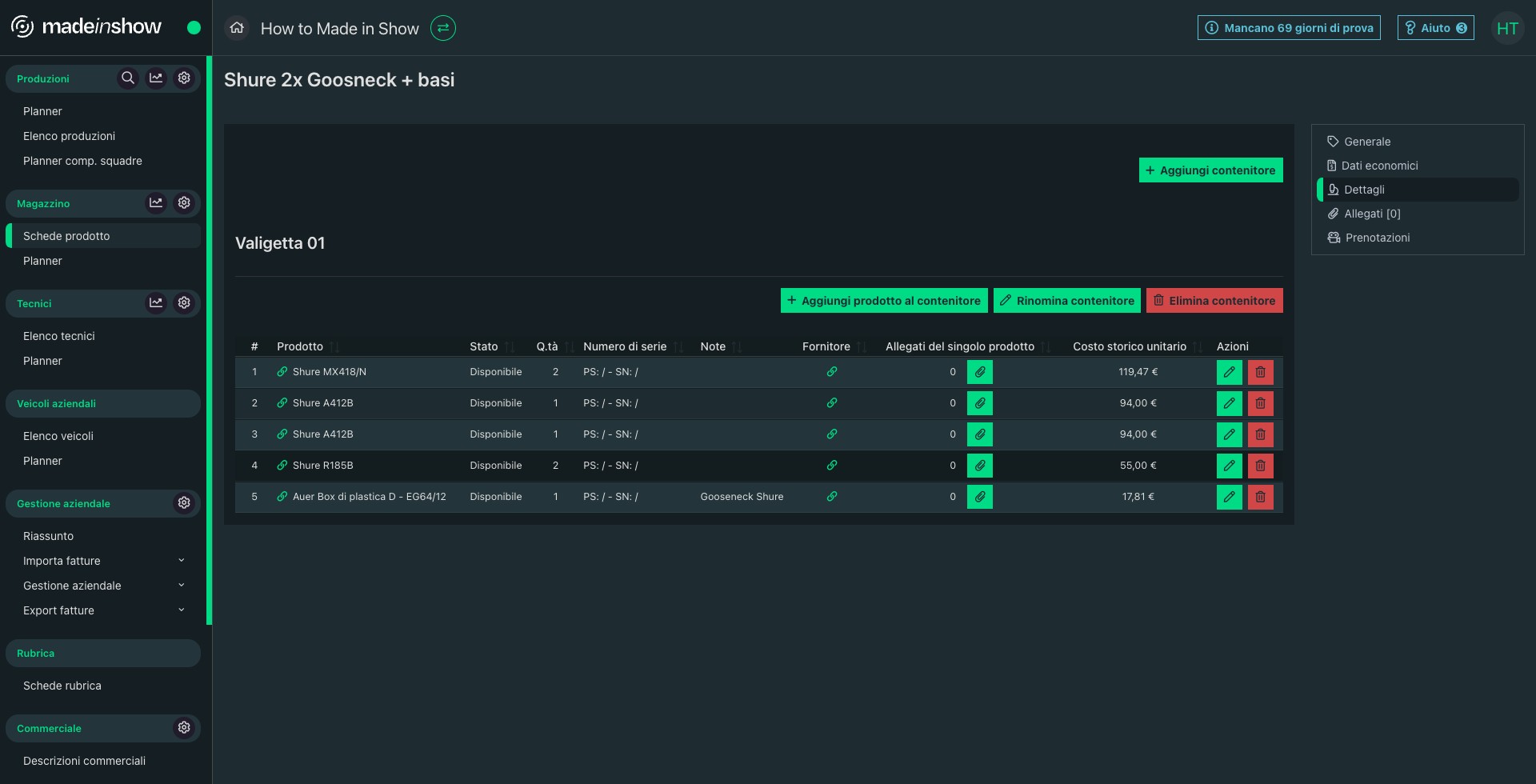Open Planner comp. squadre in the sidebar
The width and height of the screenshot is (1536, 784).
click(x=82, y=161)
